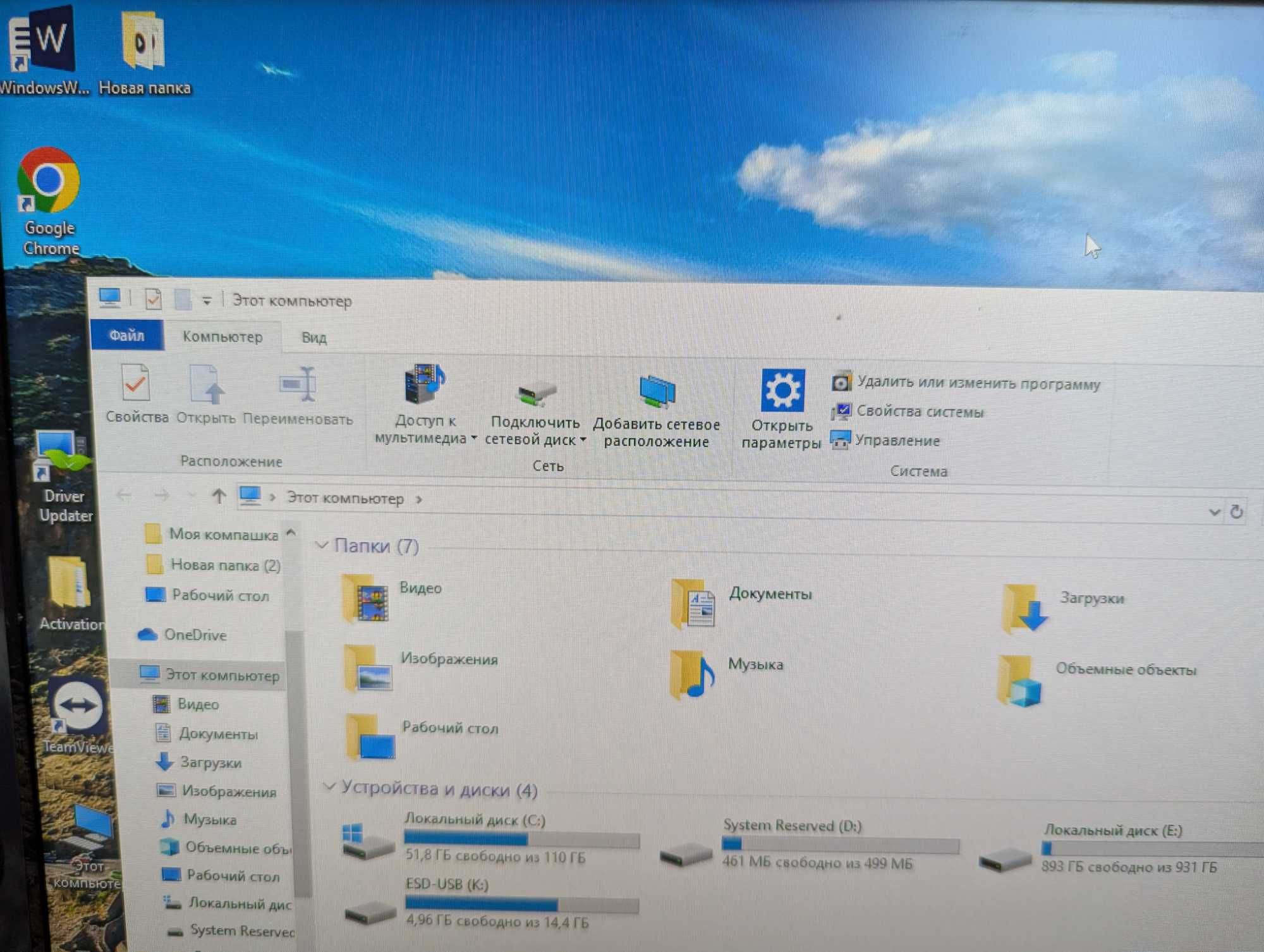Select Локальный диск (E:) drive
The image size is (1264, 952).
click(1121, 850)
